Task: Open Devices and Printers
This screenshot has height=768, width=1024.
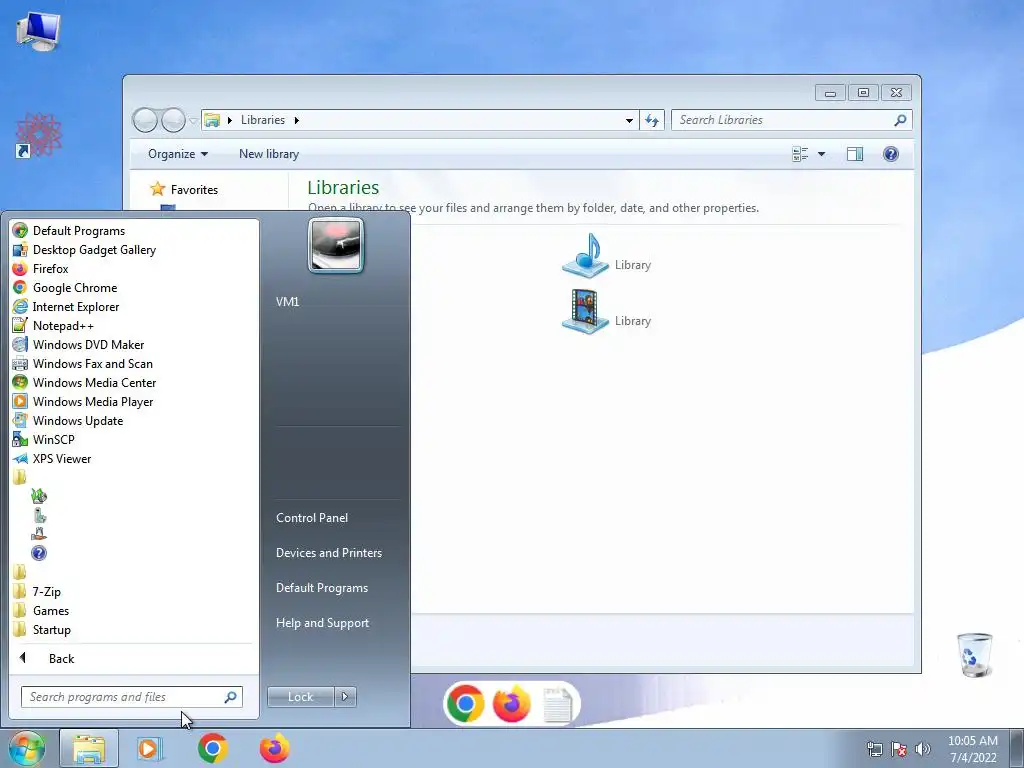Action: pos(328,552)
